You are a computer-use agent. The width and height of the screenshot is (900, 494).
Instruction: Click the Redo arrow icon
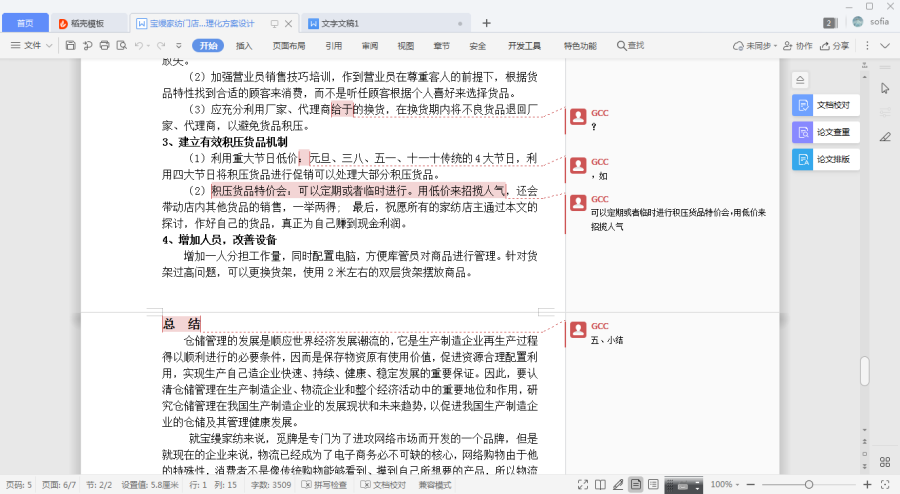click(x=161, y=45)
